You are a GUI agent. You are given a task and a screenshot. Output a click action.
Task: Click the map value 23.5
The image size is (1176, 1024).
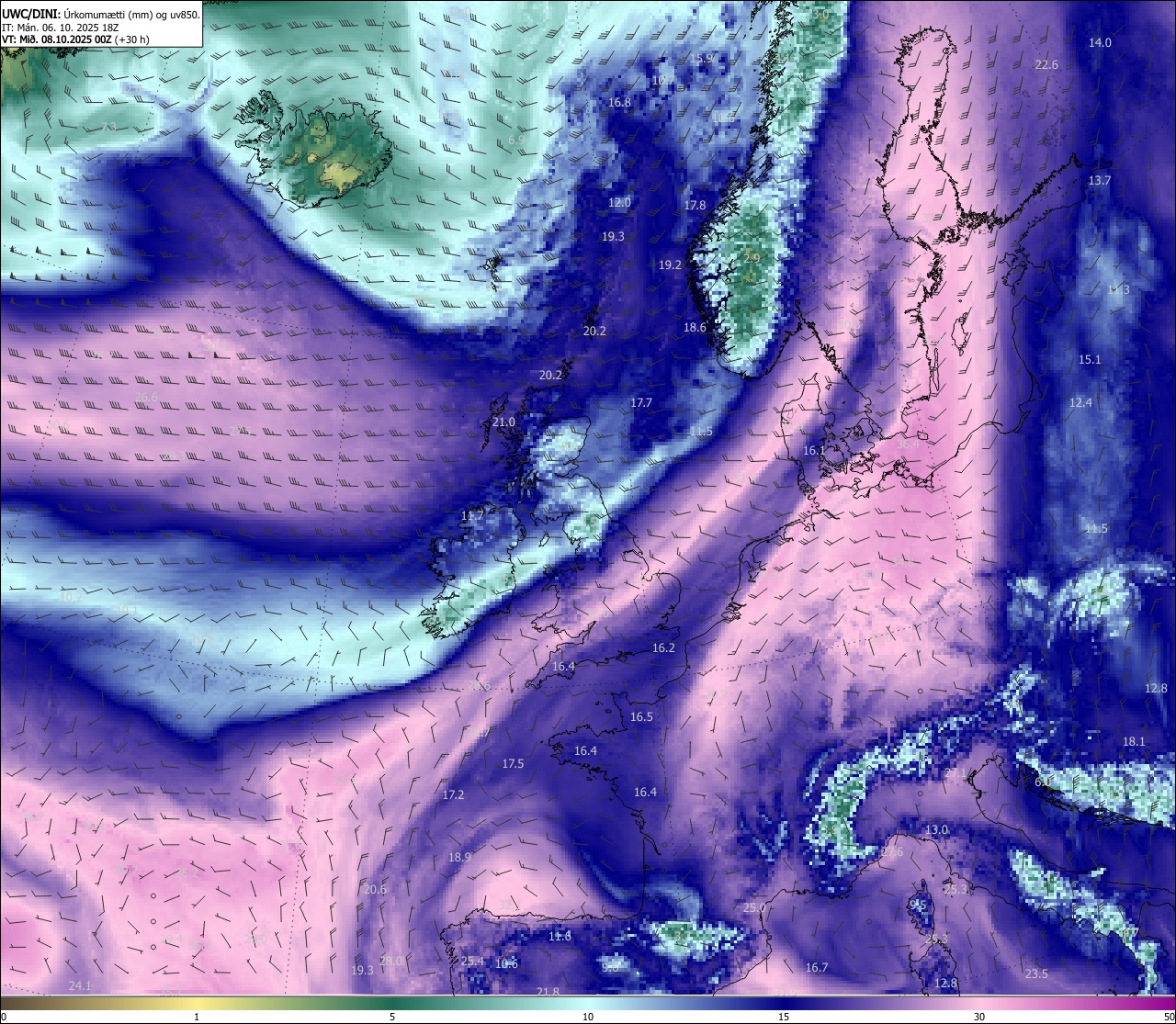point(1036,974)
